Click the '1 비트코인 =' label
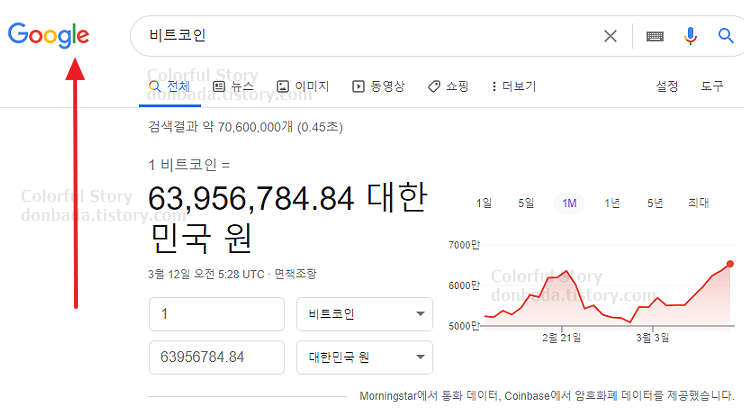Viewport: 744px width, 416px height. pos(189,165)
